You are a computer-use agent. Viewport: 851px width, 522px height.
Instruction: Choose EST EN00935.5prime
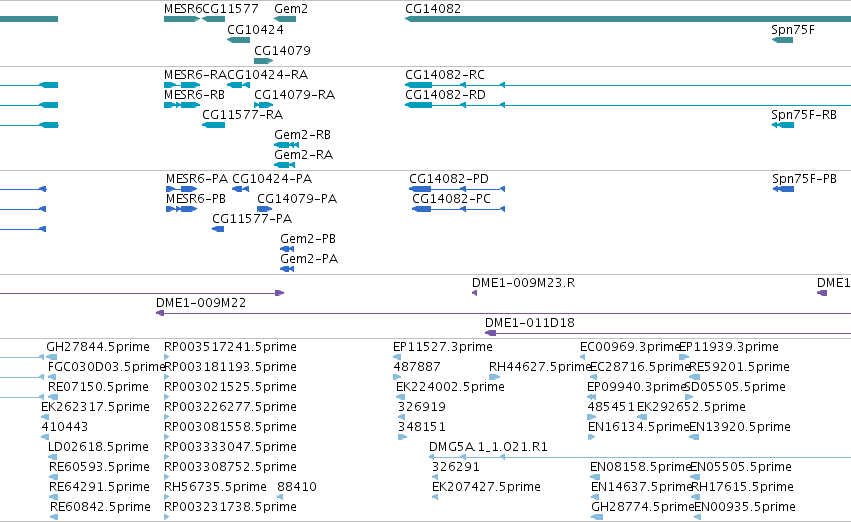745,507
